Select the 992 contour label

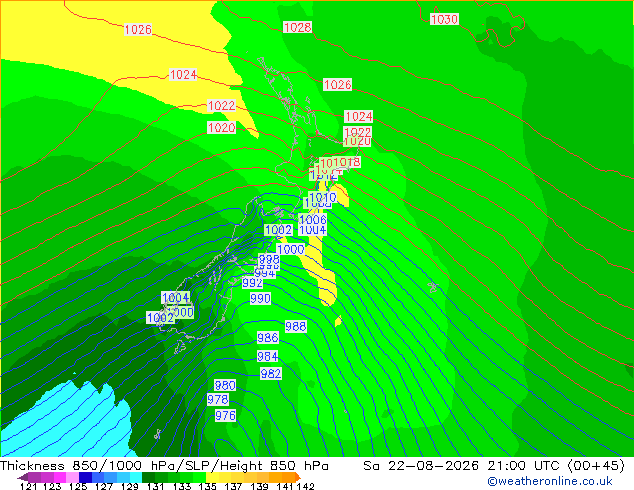point(252,283)
